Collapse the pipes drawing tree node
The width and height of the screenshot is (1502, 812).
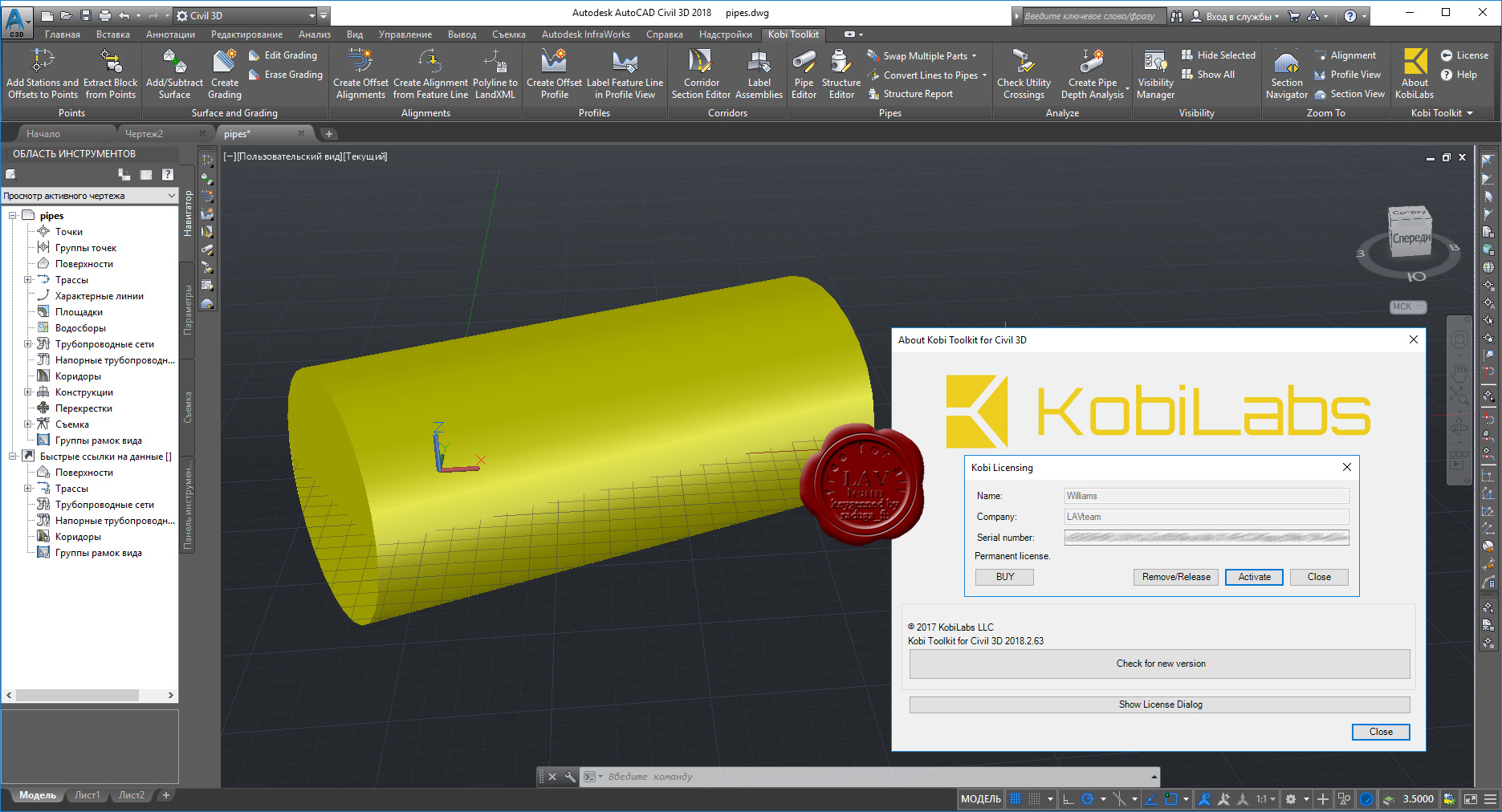pos(13,216)
